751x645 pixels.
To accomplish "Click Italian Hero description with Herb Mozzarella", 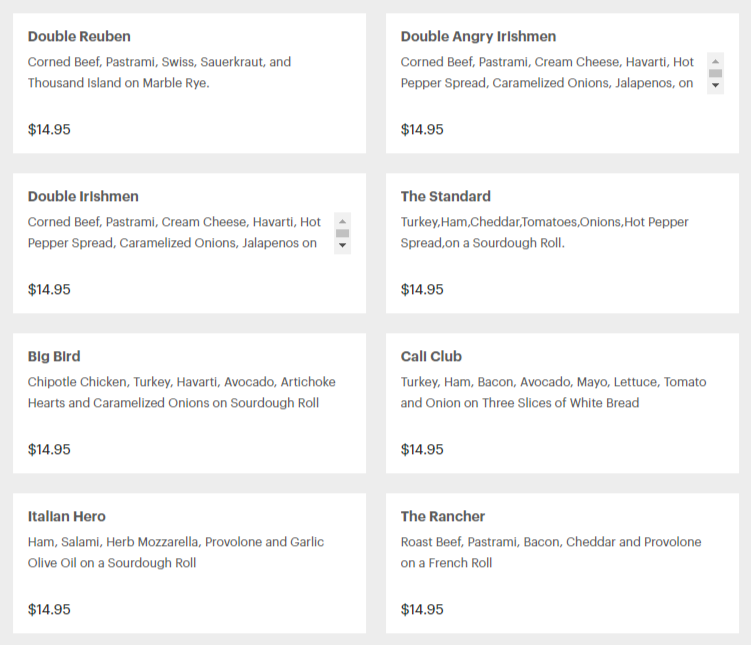I will tap(176, 552).
